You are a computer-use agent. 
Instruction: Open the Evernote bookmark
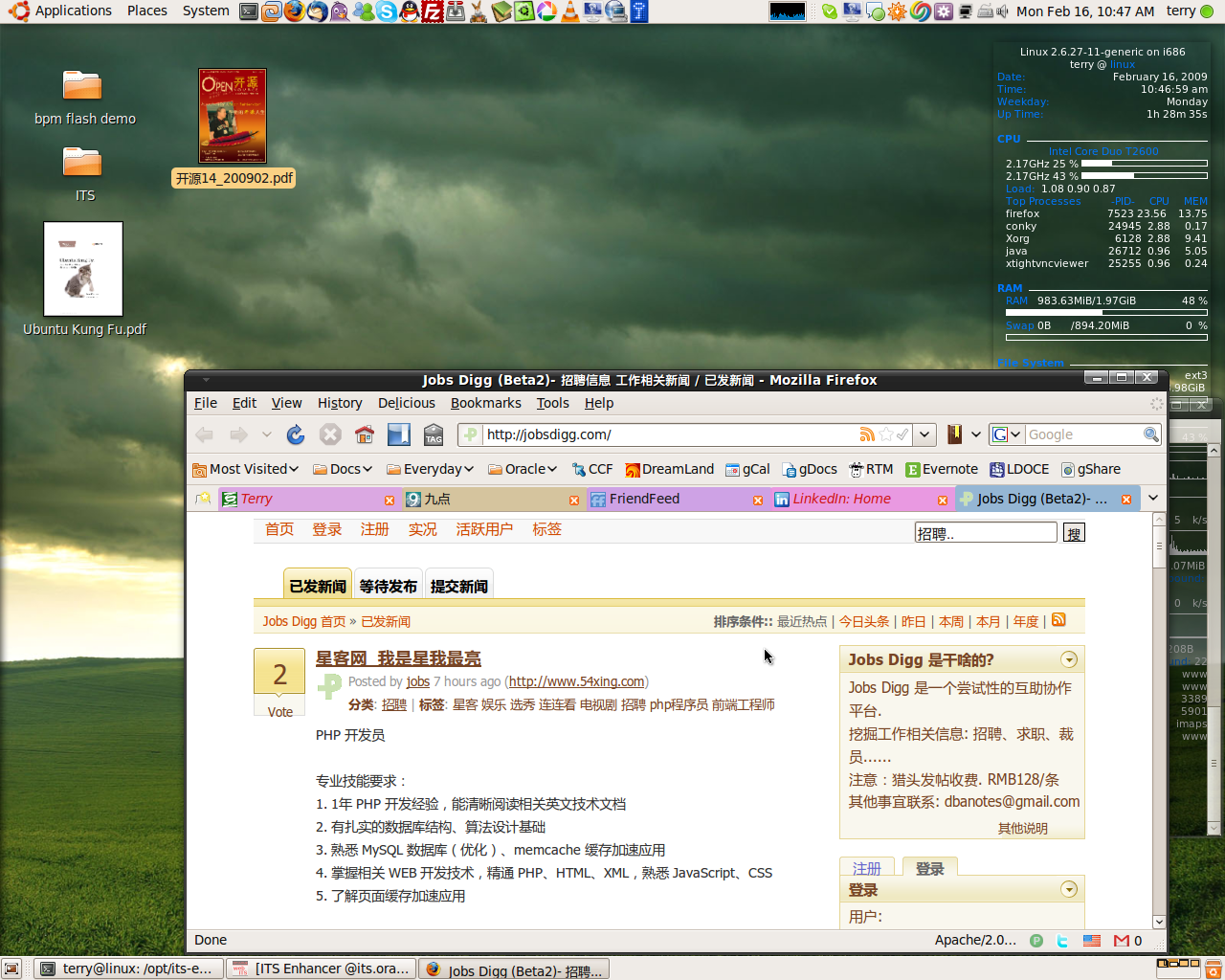click(x=942, y=469)
